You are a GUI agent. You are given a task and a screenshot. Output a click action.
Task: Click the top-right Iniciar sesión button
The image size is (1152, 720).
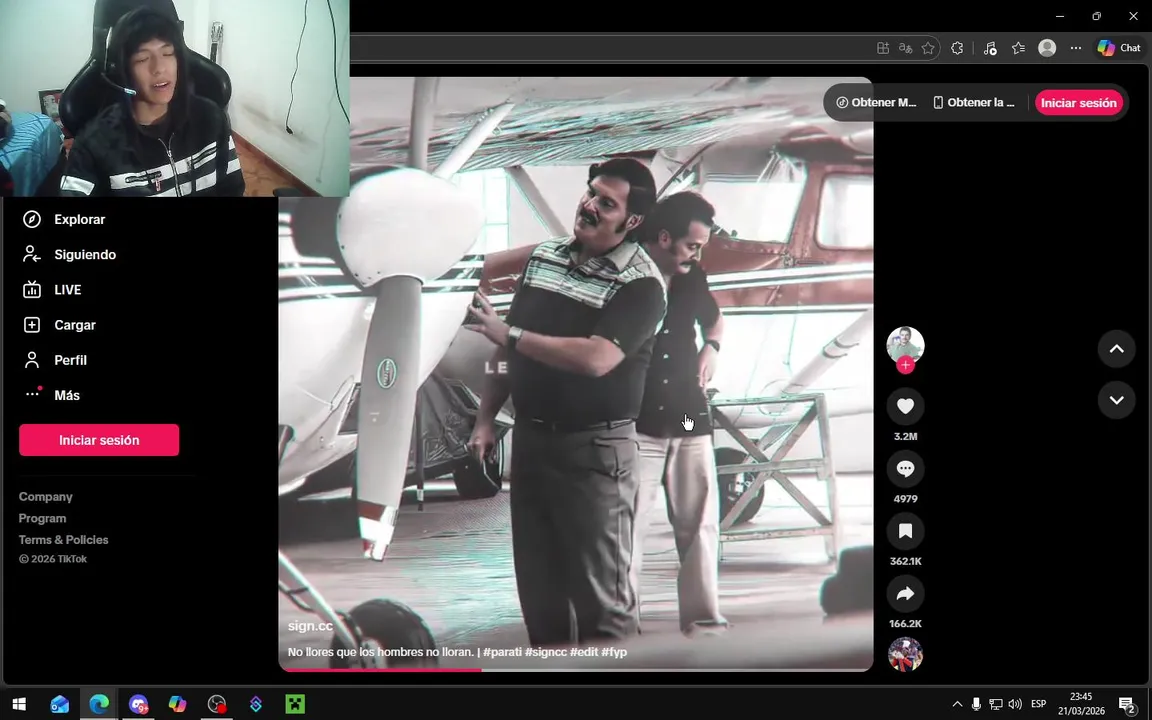pyautogui.click(x=1079, y=103)
